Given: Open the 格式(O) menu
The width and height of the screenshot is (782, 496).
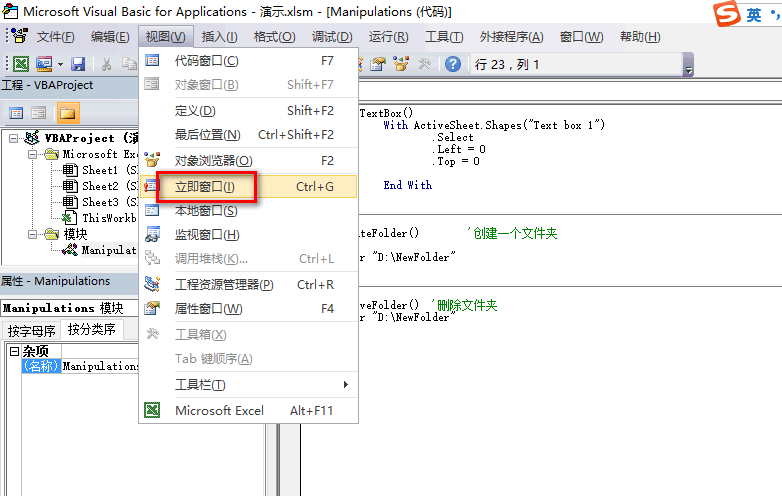Looking at the screenshot, I should (274, 37).
